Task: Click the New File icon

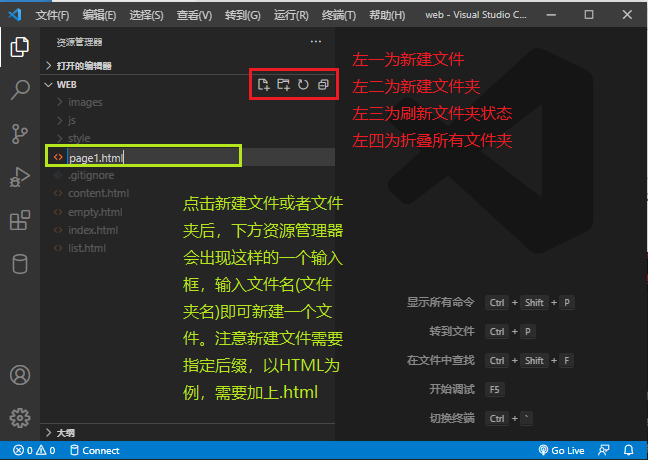Action: (x=263, y=85)
